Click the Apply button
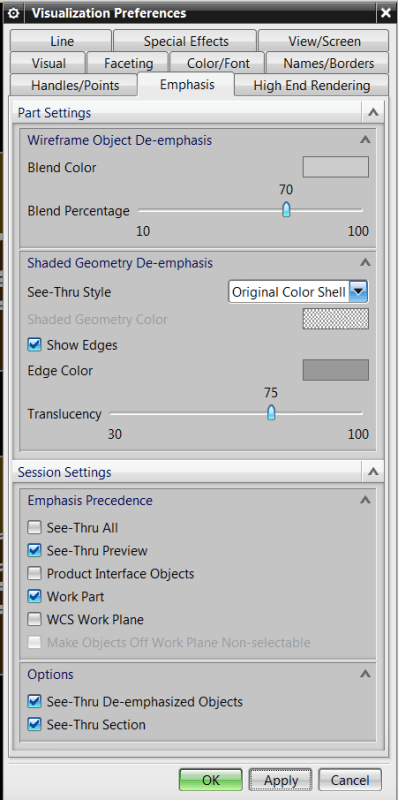The image size is (398, 800). coord(281,780)
